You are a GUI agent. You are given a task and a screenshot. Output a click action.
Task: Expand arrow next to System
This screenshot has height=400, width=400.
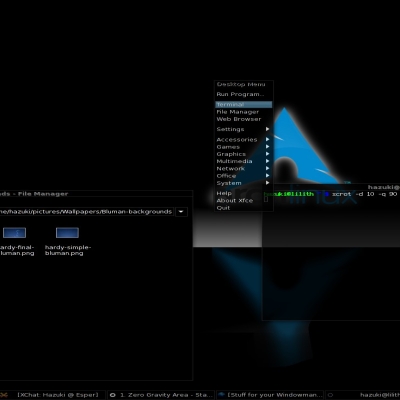click(267, 183)
